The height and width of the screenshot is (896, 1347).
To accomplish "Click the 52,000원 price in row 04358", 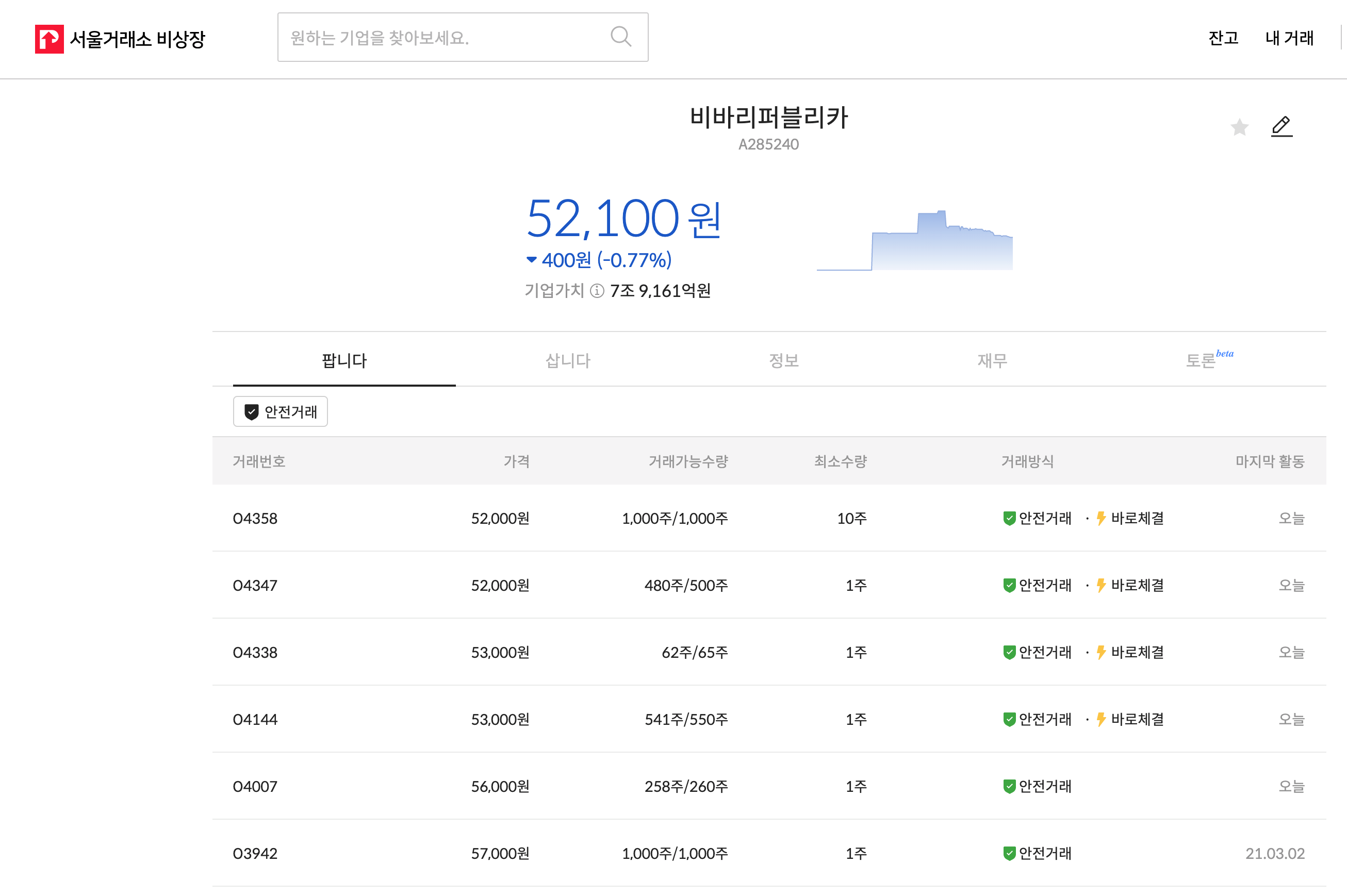I will point(500,518).
